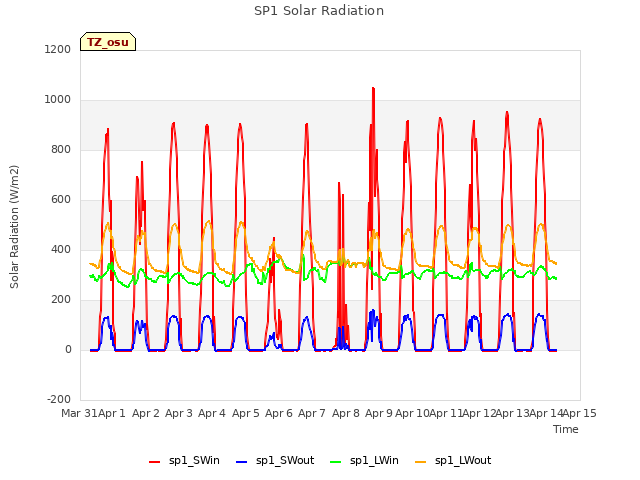Viewport: 640px width, 480px height.
Task: Click the 1000 y-axis tick label
Action: point(58,100)
